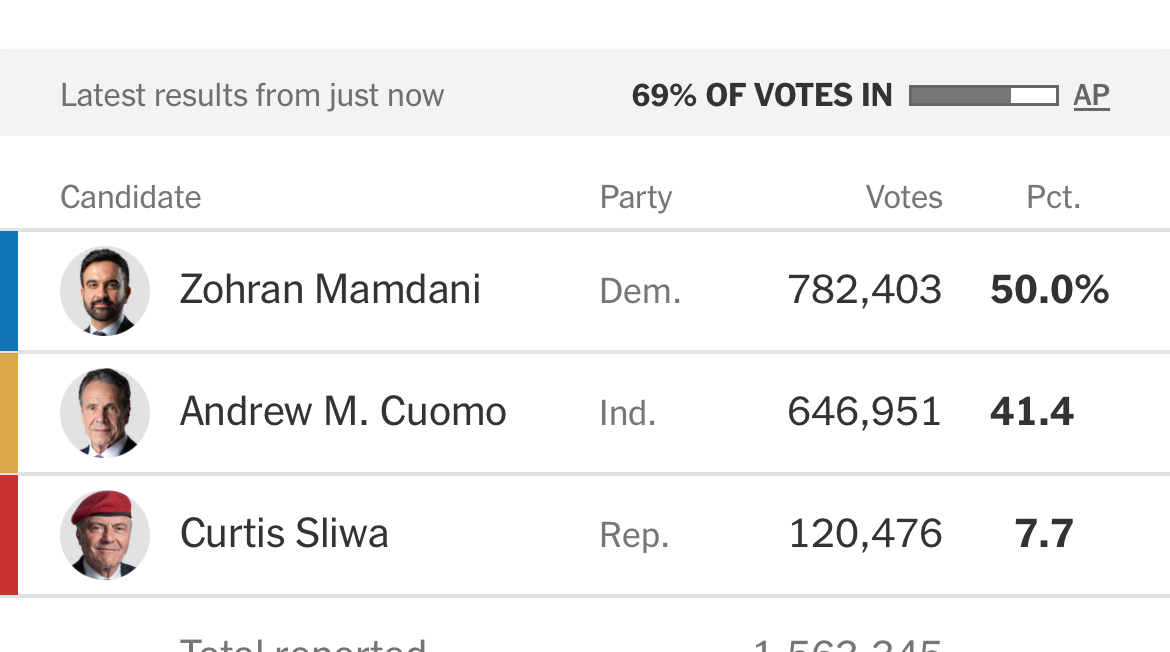Click Andrew M. Cuomo's candidate photo

105,412
